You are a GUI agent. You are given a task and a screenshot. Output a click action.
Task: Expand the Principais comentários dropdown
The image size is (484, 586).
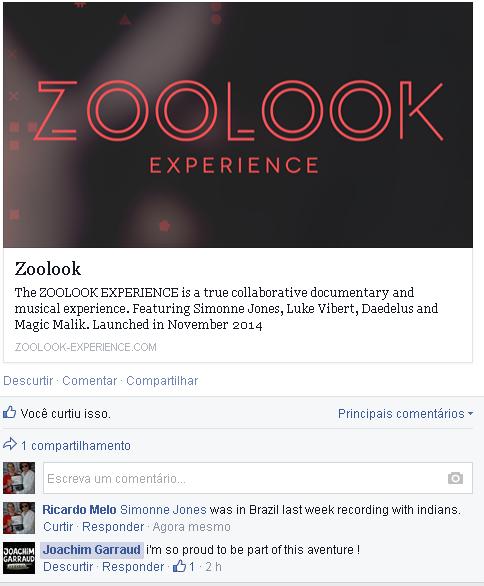click(405, 413)
